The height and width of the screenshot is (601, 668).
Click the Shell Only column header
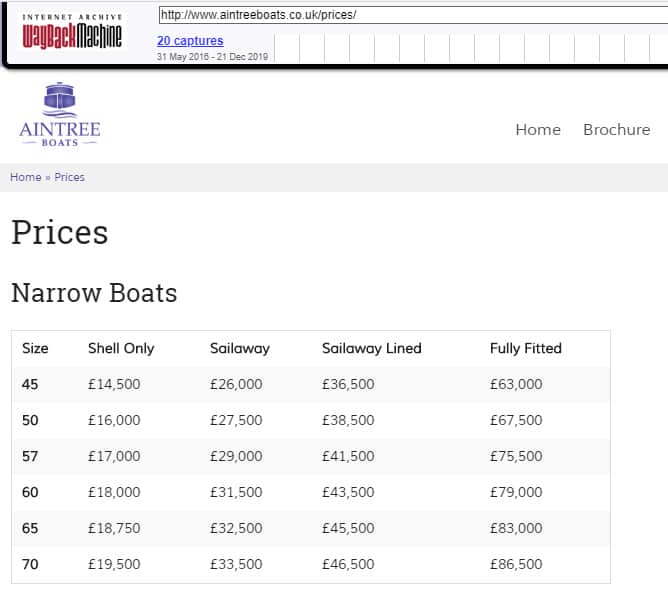(121, 348)
